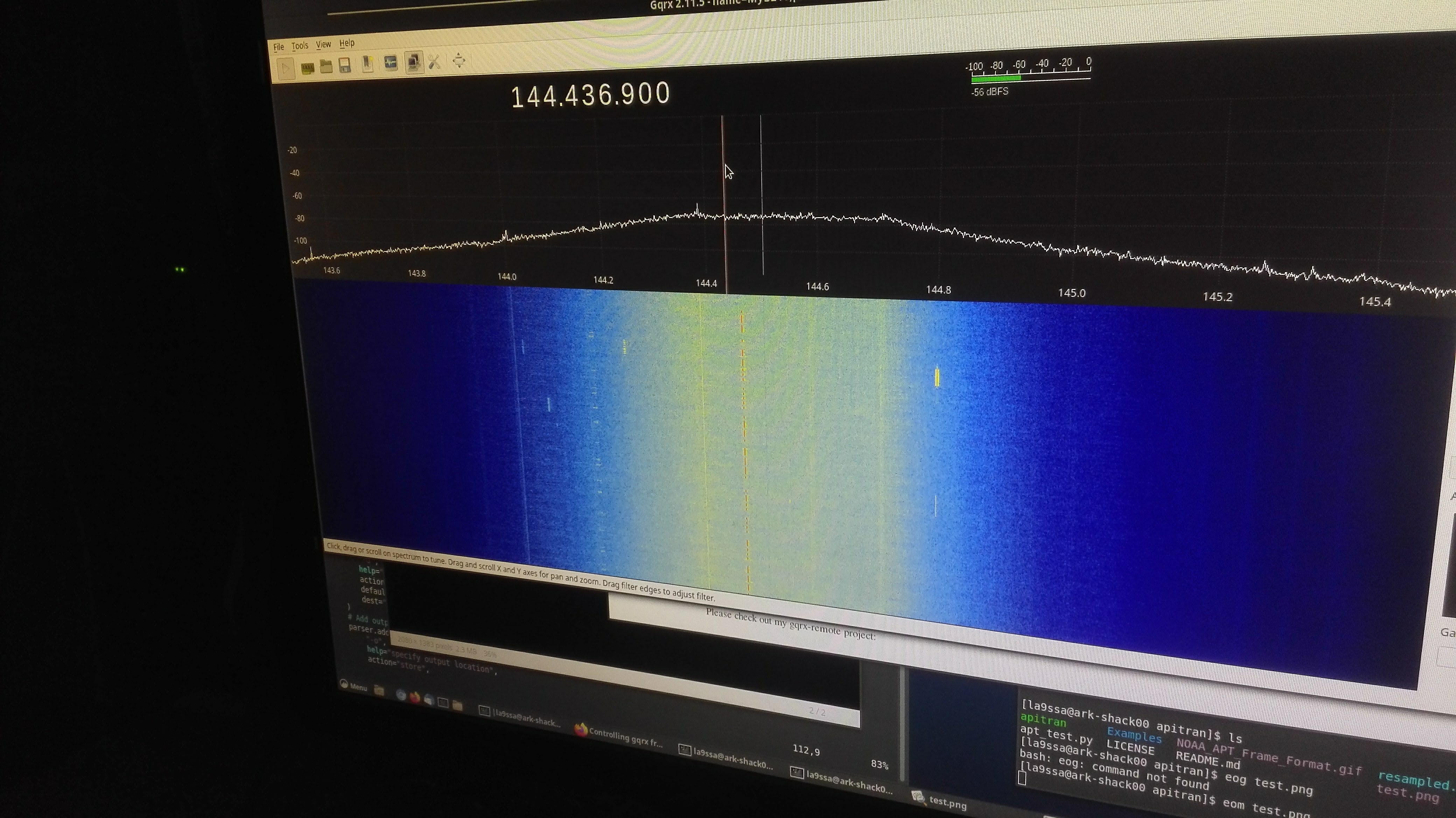Open the File menu
This screenshot has height=818, width=1456.
[279, 47]
